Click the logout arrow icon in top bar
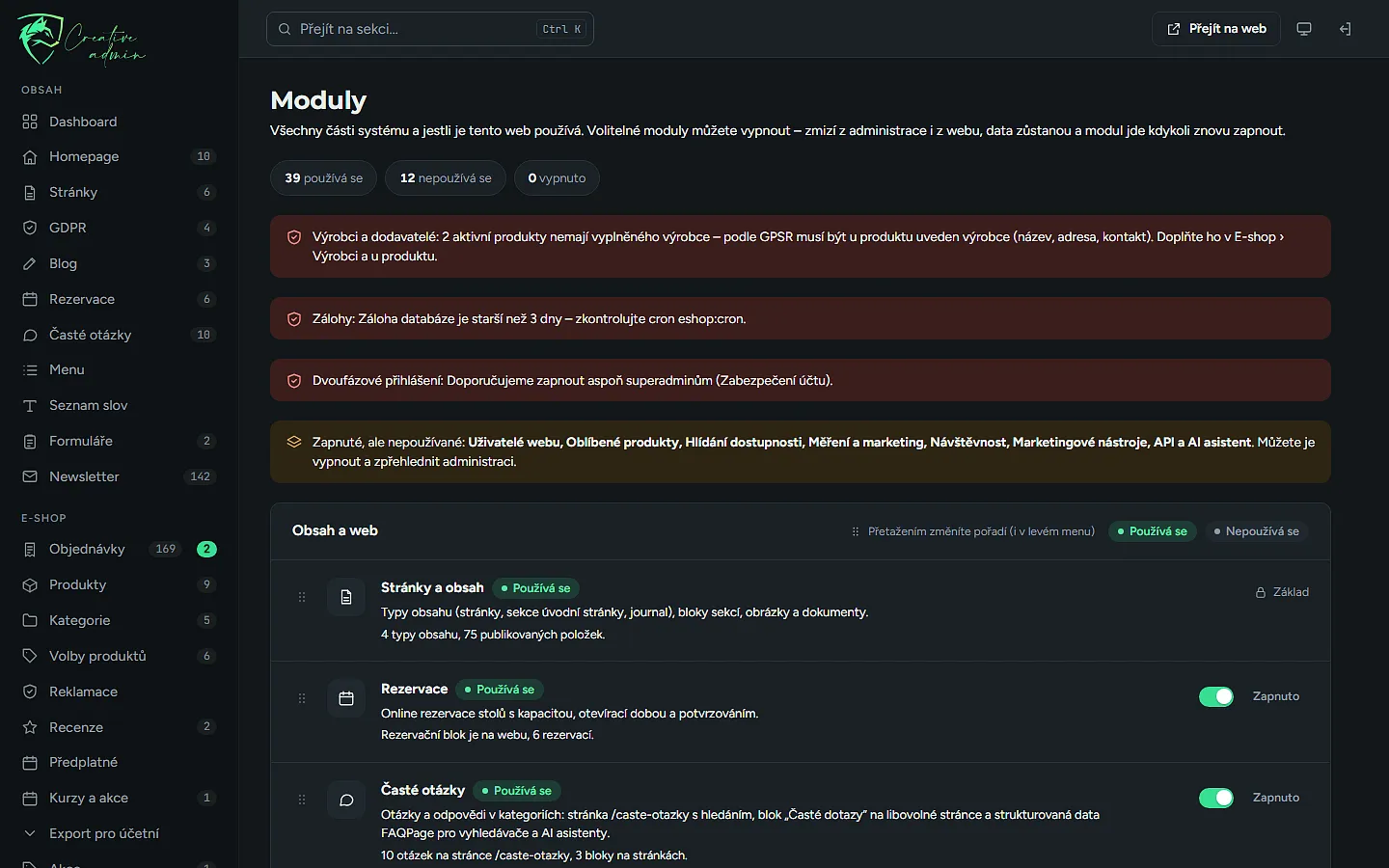Viewport: 1389px width, 868px height. coord(1345,29)
